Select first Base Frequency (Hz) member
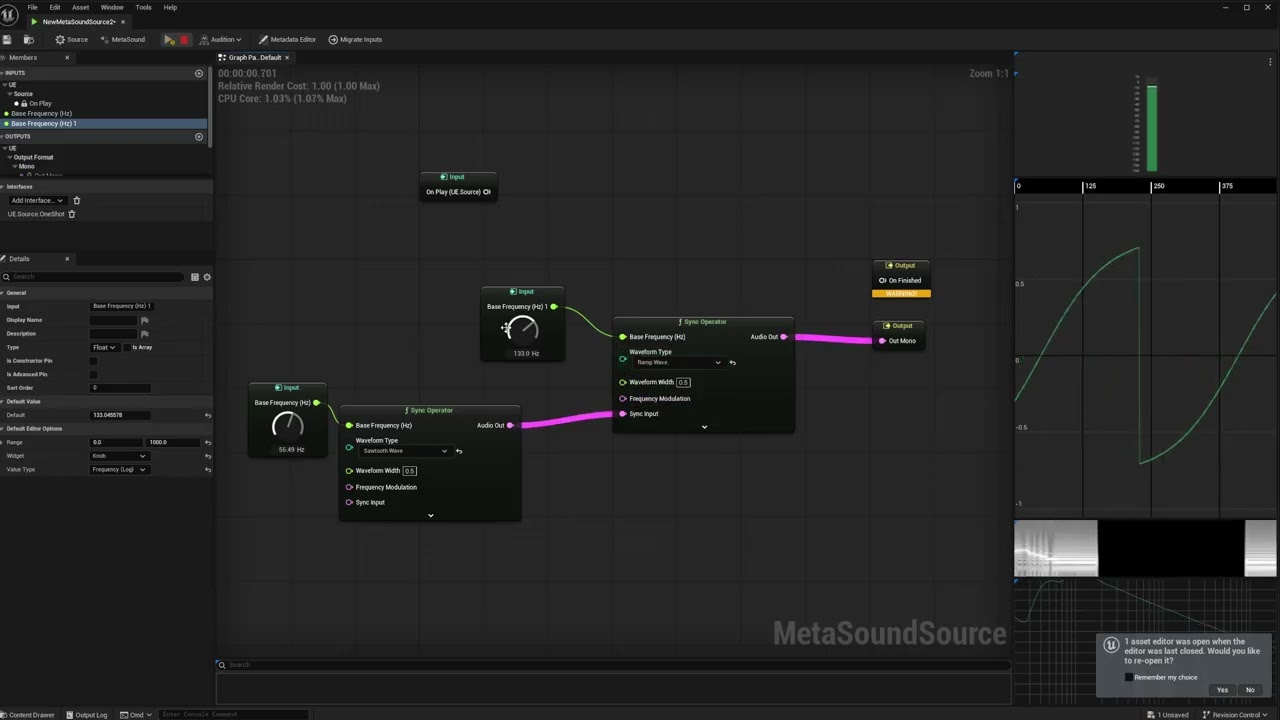The height and width of the screenshot is (720, 1280). [41, 113]
